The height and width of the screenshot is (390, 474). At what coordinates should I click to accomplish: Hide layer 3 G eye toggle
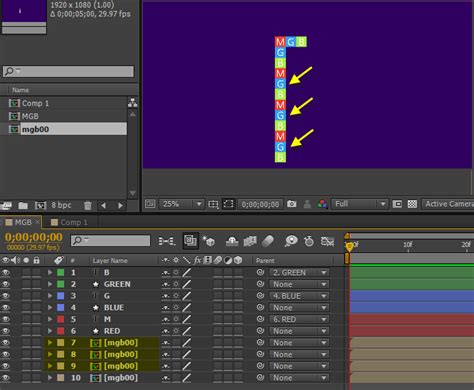point(5,296)
